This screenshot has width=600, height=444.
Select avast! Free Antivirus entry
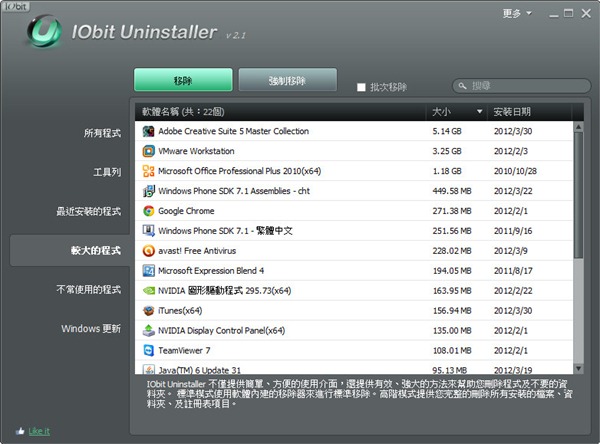[197, 251]
